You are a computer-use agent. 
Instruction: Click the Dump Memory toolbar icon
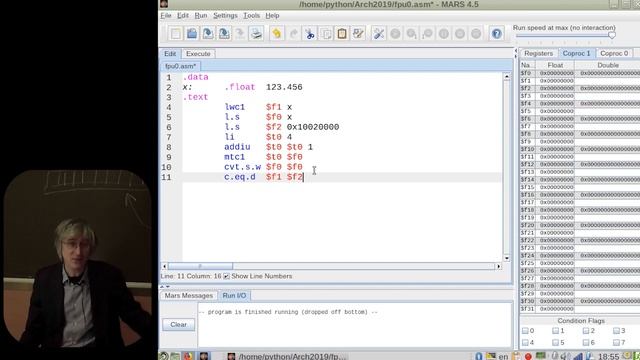tap(240, 33)
